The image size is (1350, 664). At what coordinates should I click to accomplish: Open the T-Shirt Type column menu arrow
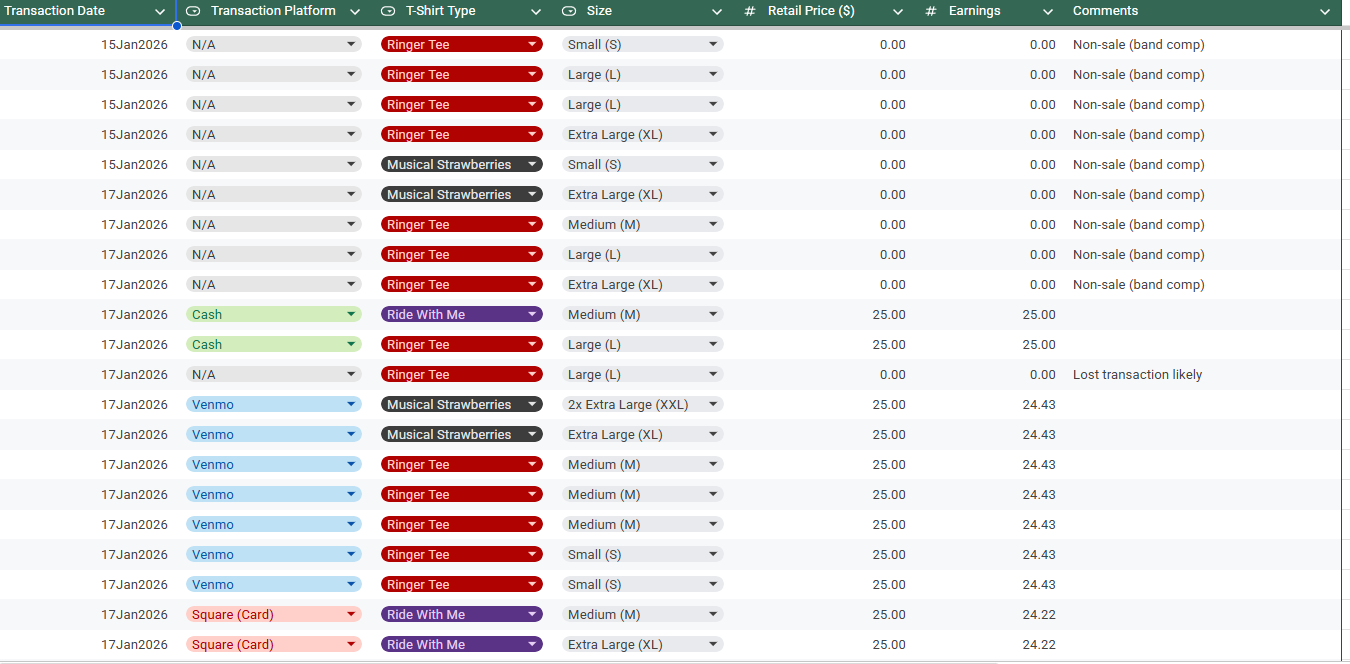click(x=536, y=12)
